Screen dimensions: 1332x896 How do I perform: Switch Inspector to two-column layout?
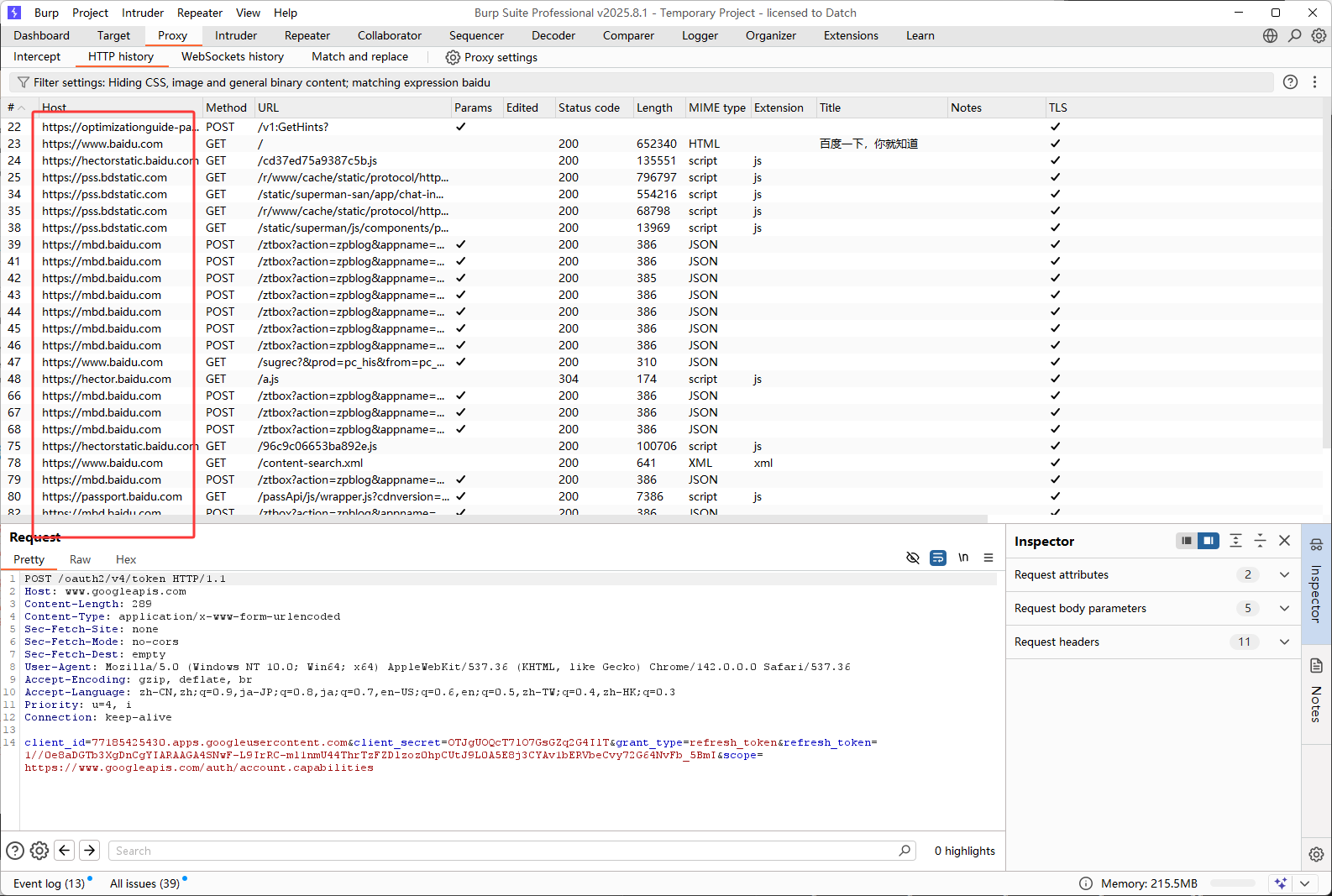[x=1209, y=541]
